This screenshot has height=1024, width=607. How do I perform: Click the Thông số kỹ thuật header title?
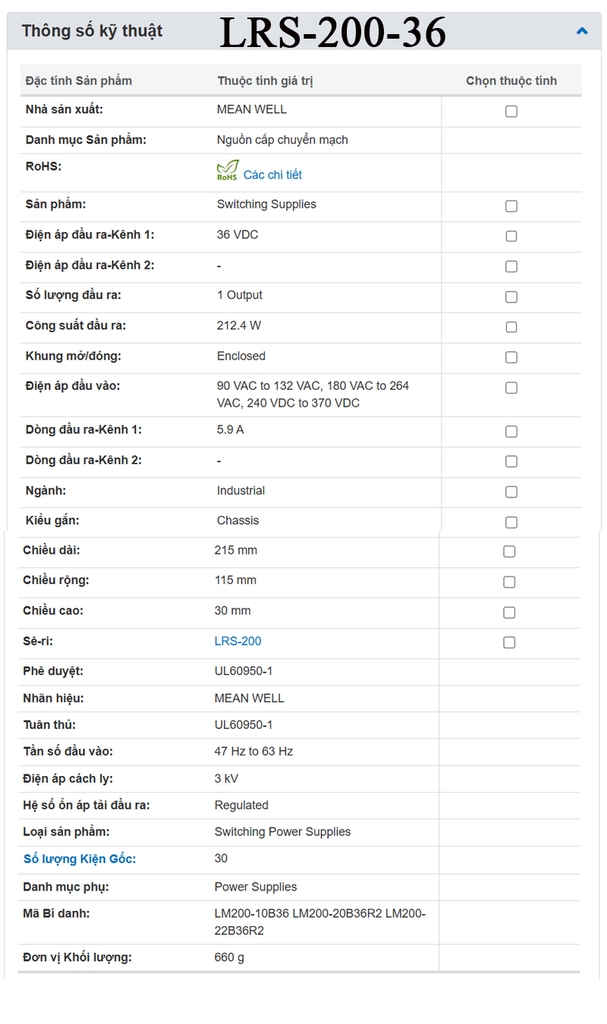(92, 31)
